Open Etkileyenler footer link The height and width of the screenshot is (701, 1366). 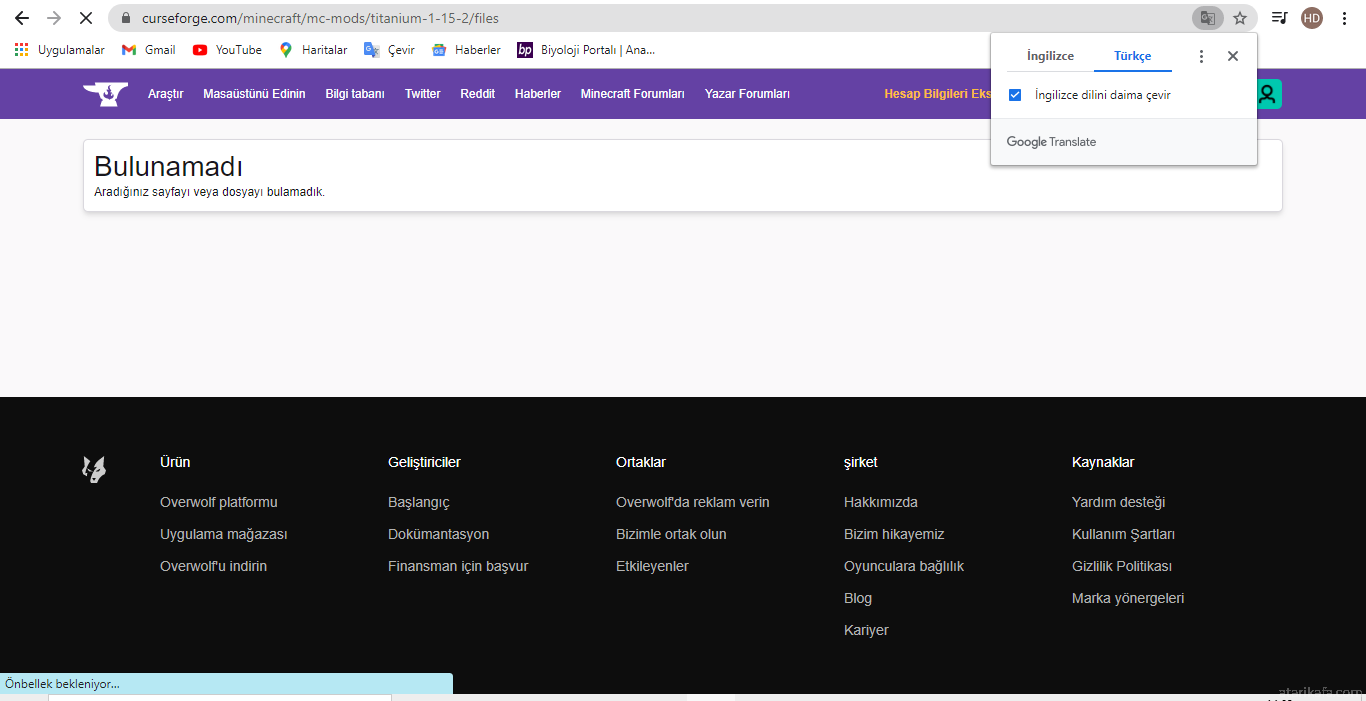point(653,566)
